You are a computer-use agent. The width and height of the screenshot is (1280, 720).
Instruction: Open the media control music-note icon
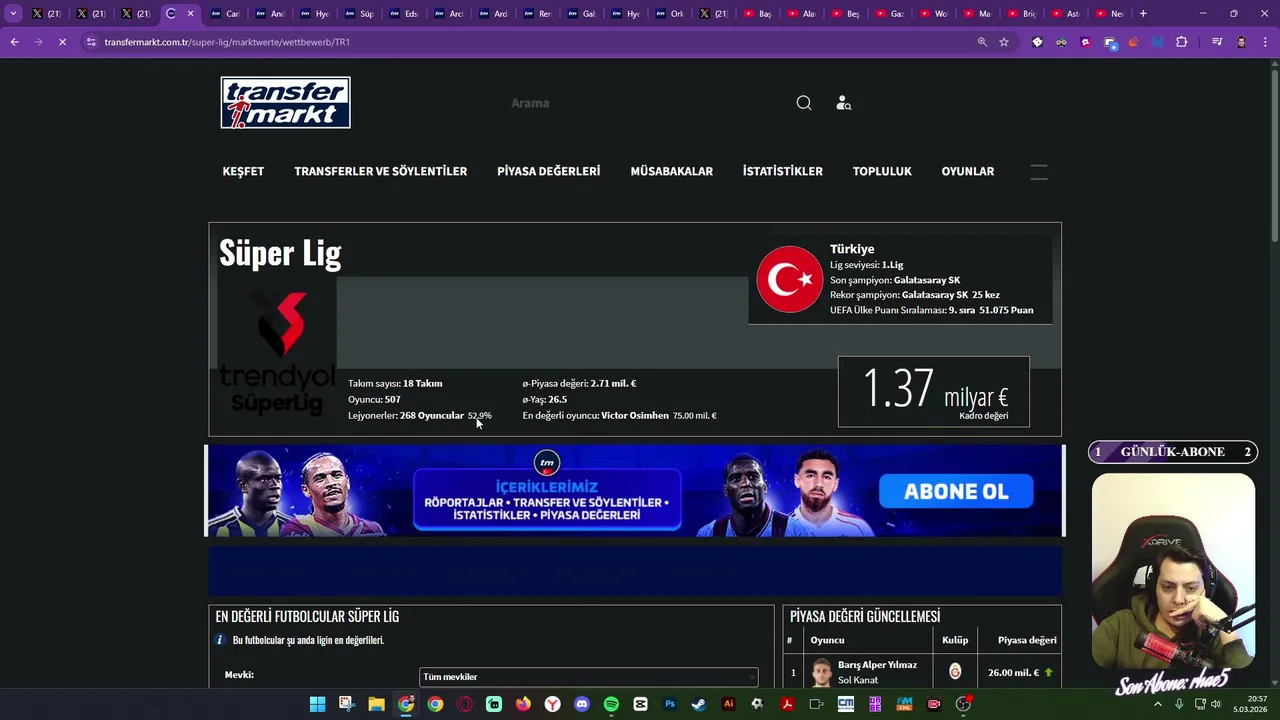pyautogui.click(x=1217, y=42)
